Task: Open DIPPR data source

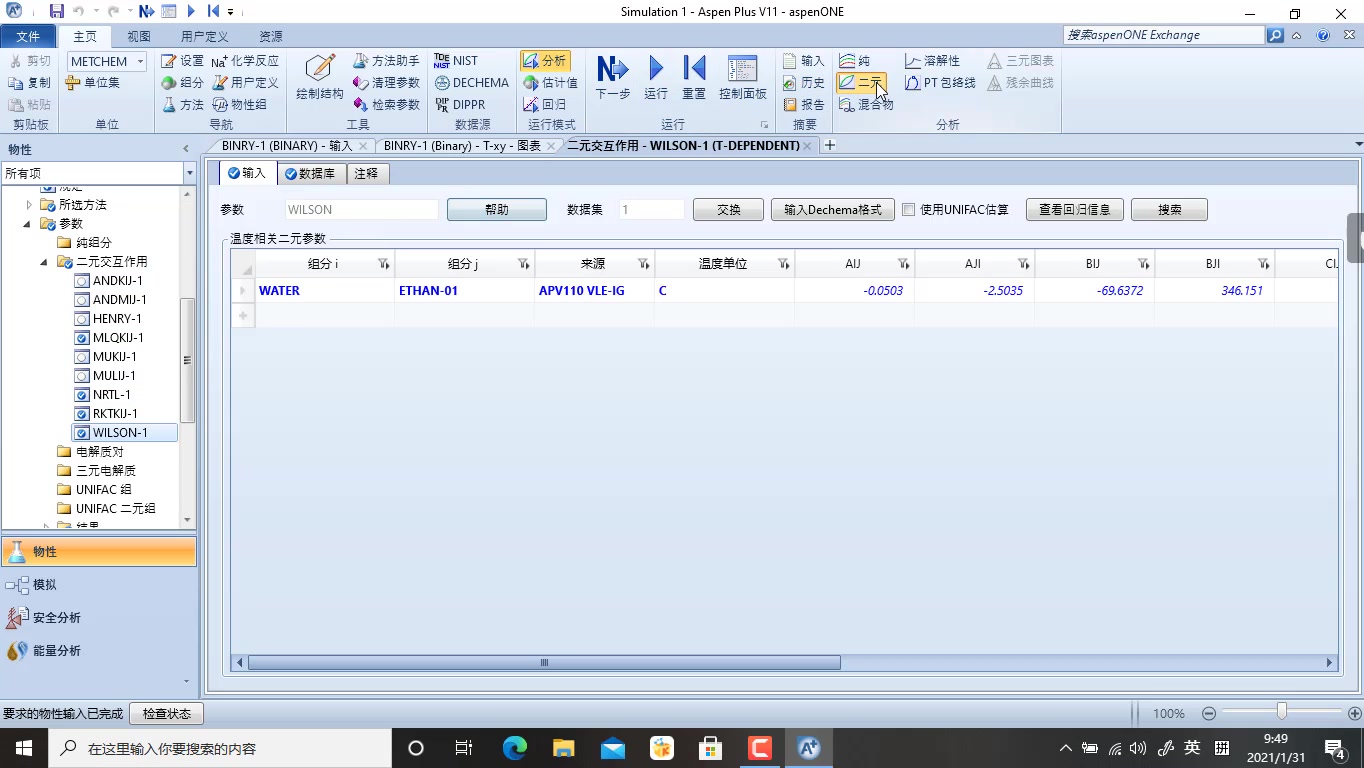Action: click(460, 105)
